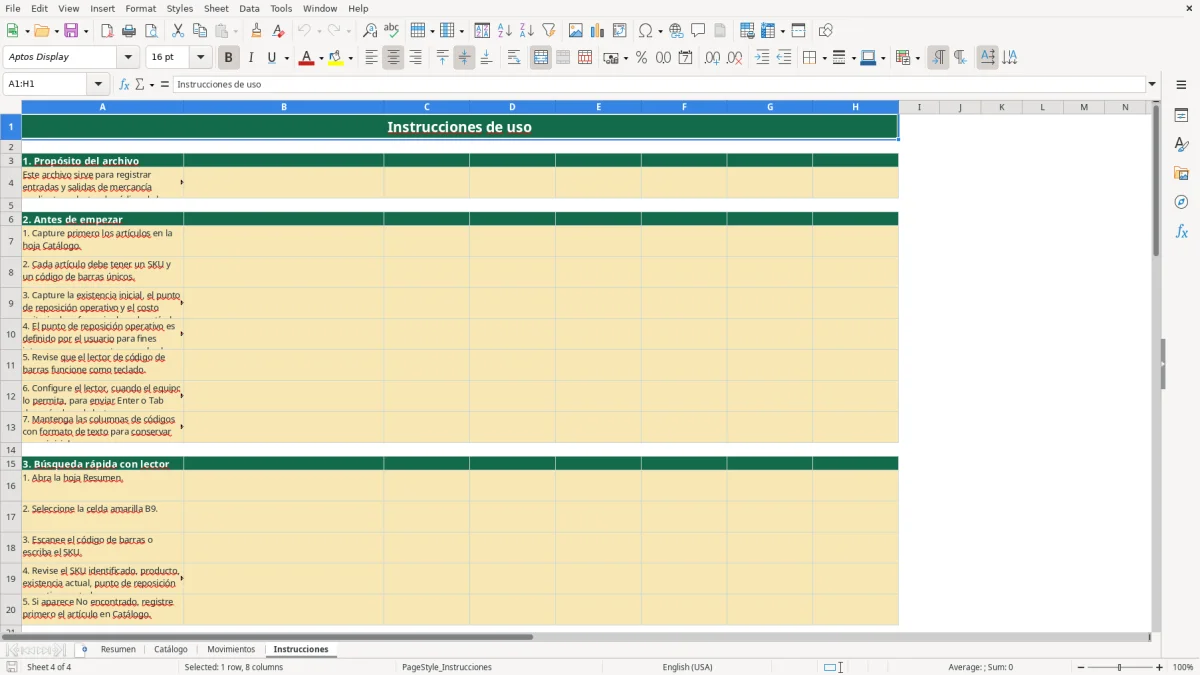Click the Sort icon

482,31
